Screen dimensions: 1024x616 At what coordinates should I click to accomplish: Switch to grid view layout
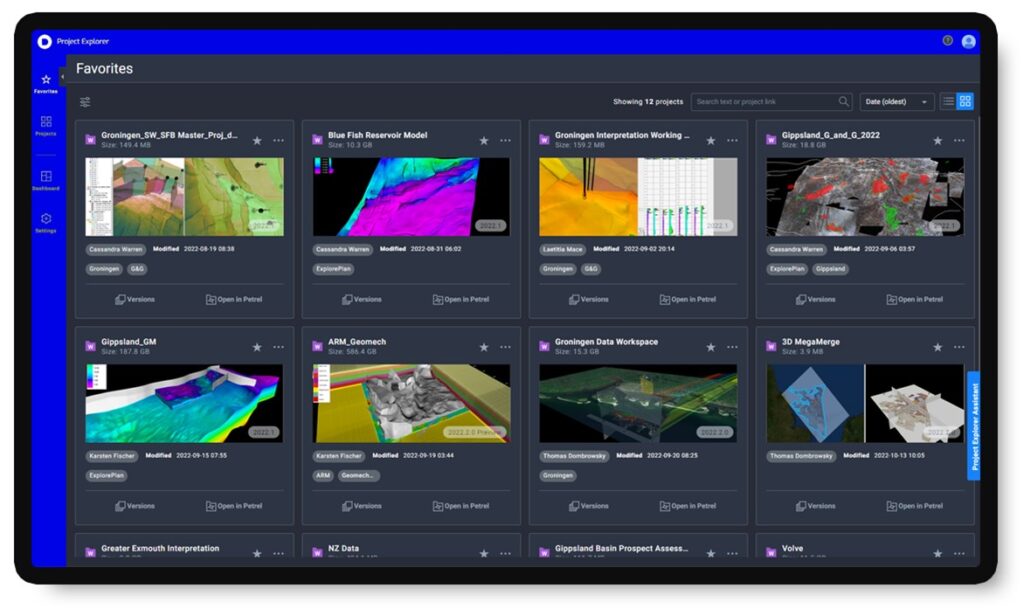tap(965, 101)
